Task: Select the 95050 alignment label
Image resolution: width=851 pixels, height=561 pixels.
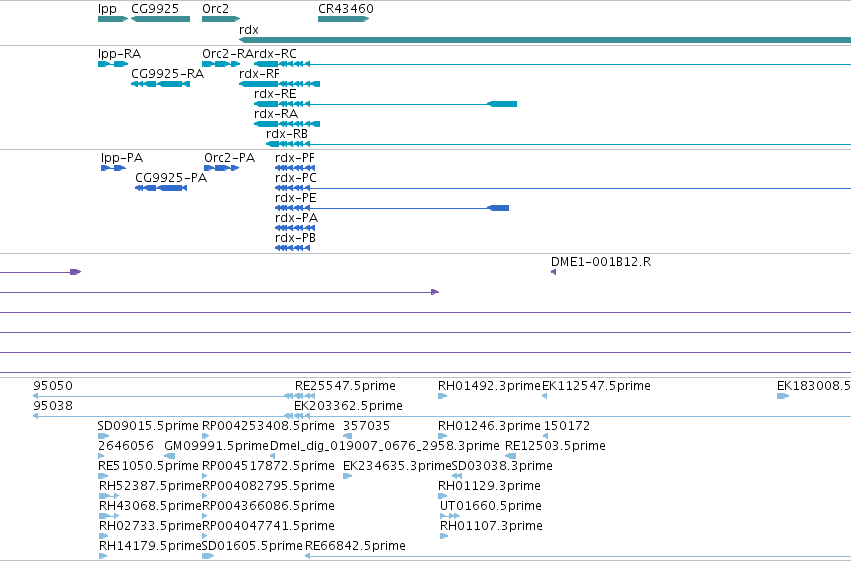Action: pyautogui.click(x=53, y=386)
